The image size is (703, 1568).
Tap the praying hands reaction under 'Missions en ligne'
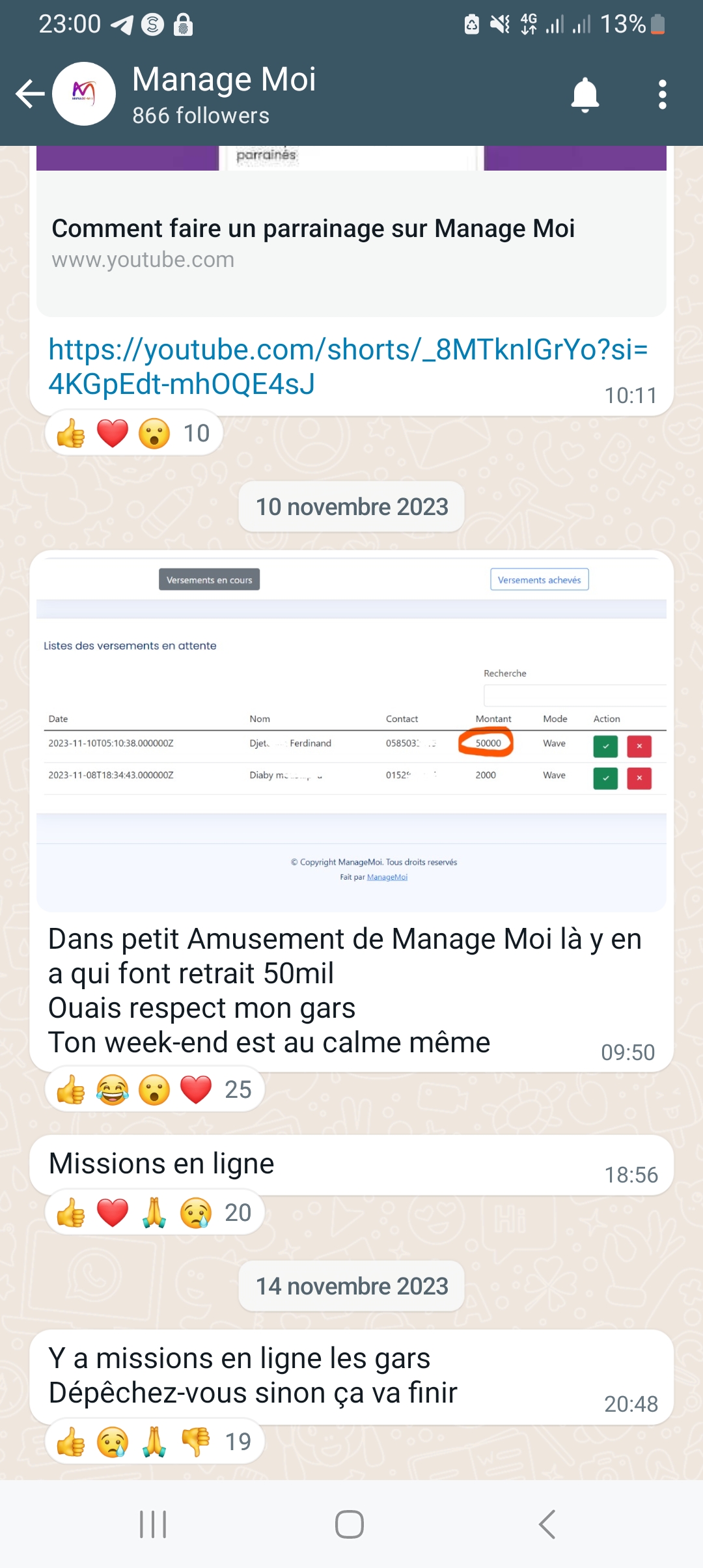(154, 1212)
